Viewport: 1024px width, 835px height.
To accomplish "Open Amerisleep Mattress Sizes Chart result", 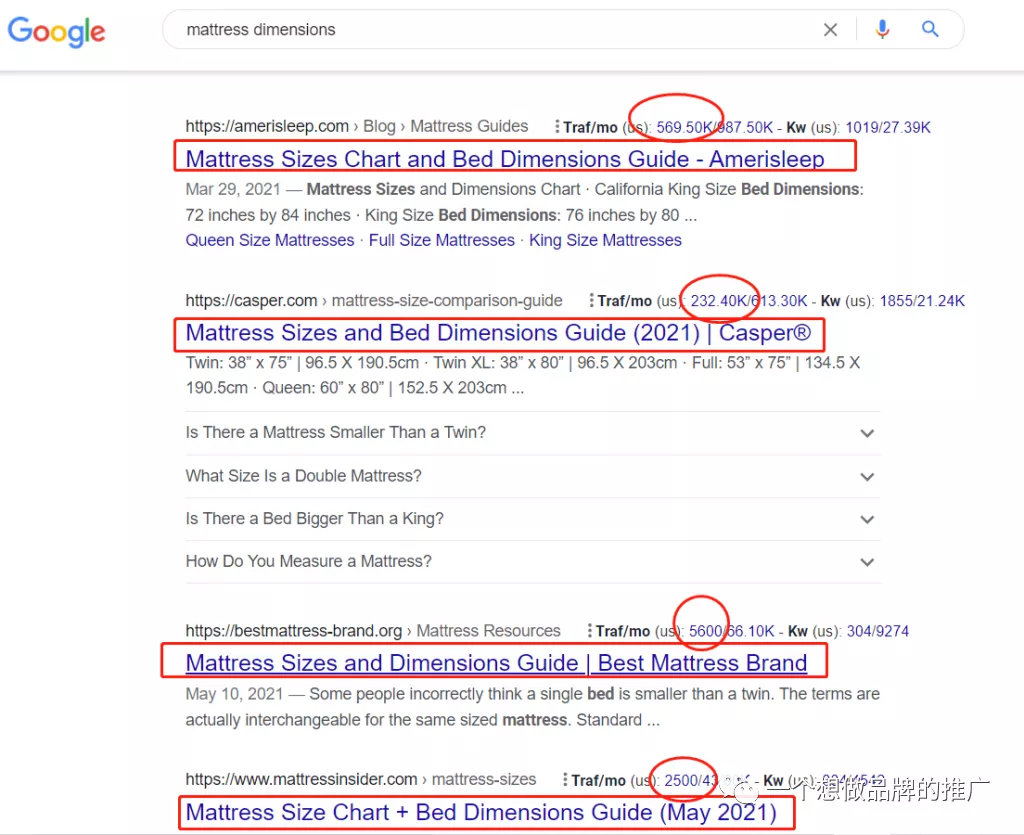I will click(x=505, y=159).
